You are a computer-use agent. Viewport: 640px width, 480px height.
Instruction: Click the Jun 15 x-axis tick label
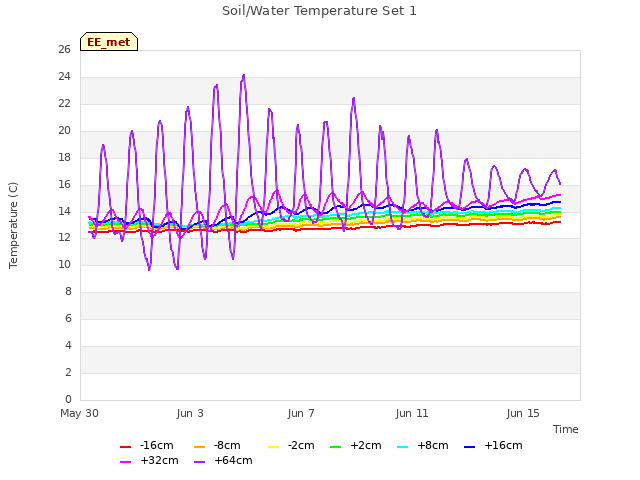point(523,413)
